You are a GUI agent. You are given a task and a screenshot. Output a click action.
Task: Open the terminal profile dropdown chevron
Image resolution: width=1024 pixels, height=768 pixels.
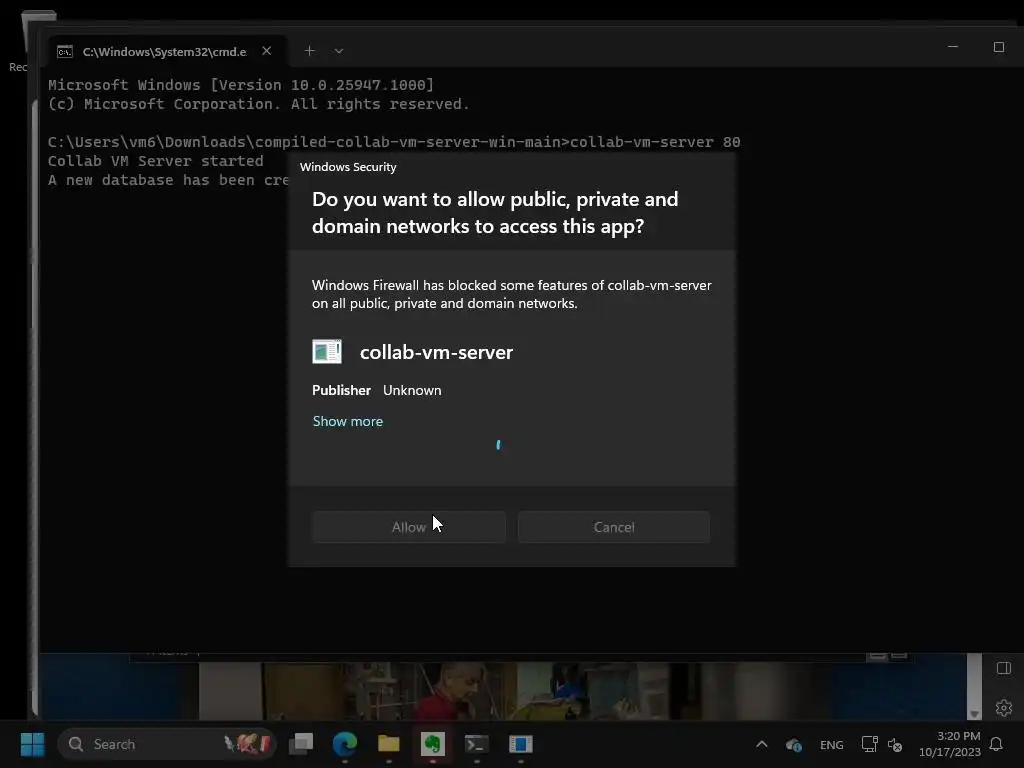click(339, 51)
